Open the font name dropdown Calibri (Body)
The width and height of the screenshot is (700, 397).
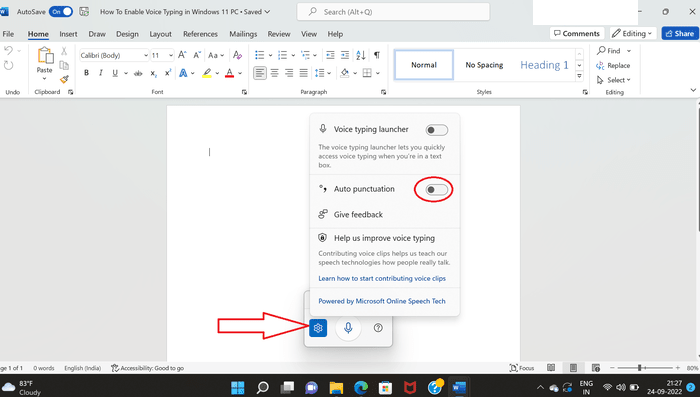point(146,55)
